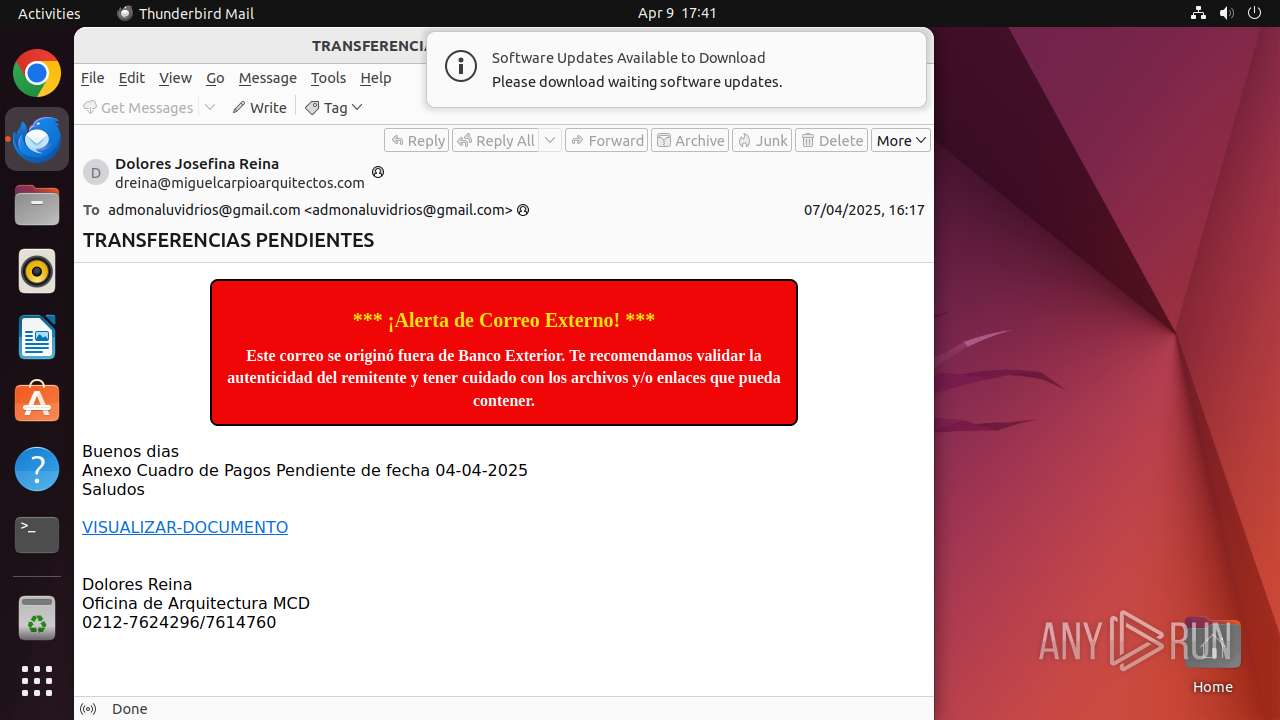Compose with the Write button
The image size is (1280, 720).
point(259,107)
